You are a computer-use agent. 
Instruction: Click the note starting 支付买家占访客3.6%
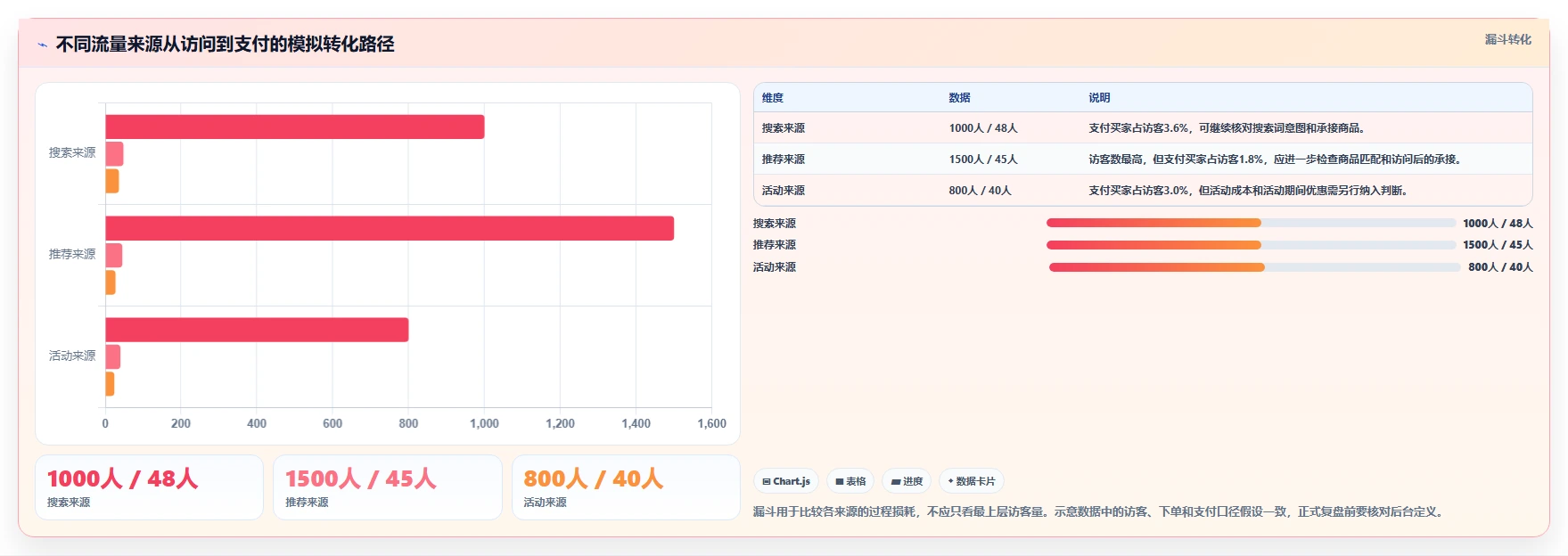[x=1229, y=128]
